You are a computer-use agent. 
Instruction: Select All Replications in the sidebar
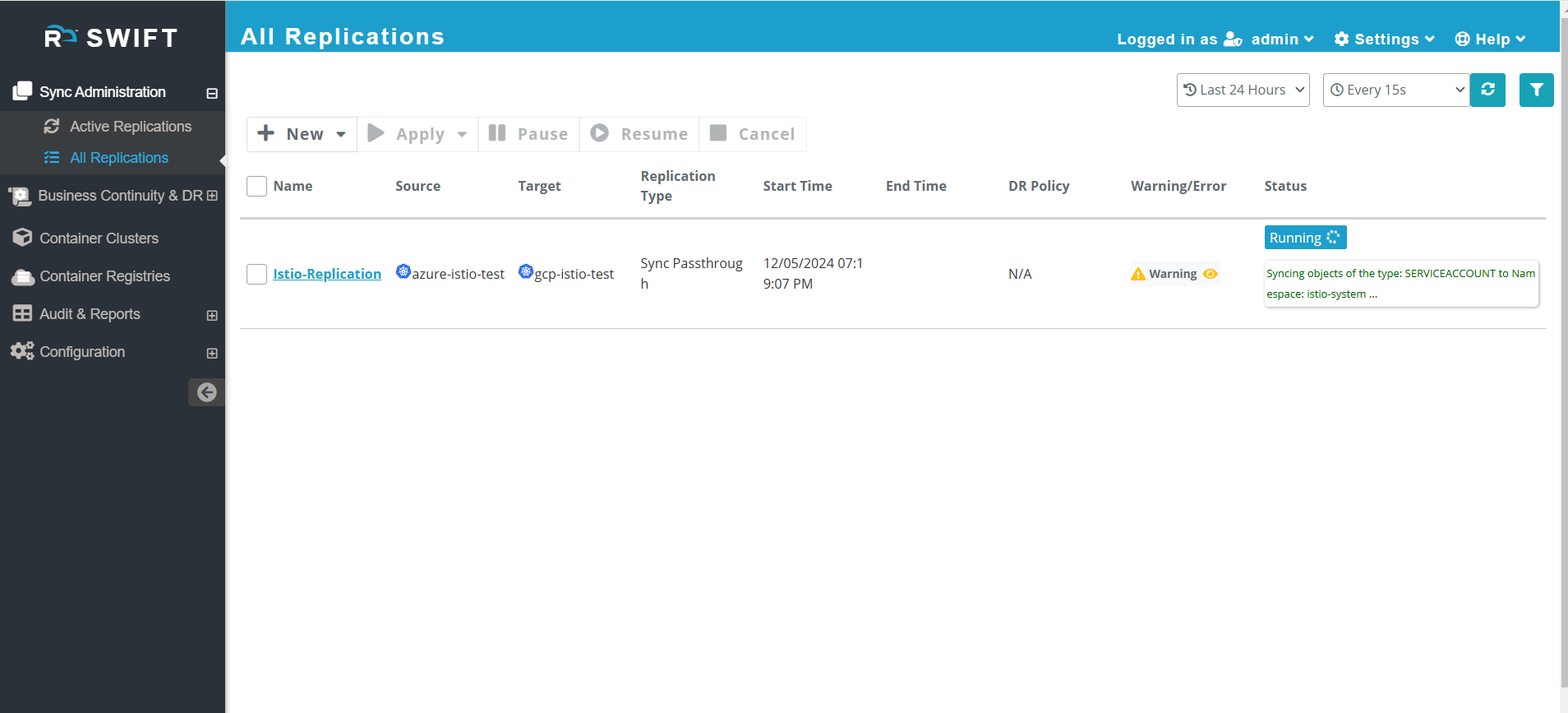[x=119, y=157]
